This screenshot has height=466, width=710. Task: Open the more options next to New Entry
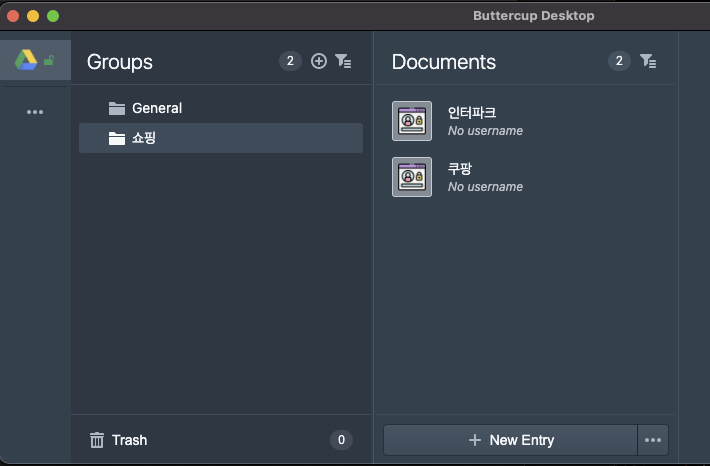click(x=652, y=440)
